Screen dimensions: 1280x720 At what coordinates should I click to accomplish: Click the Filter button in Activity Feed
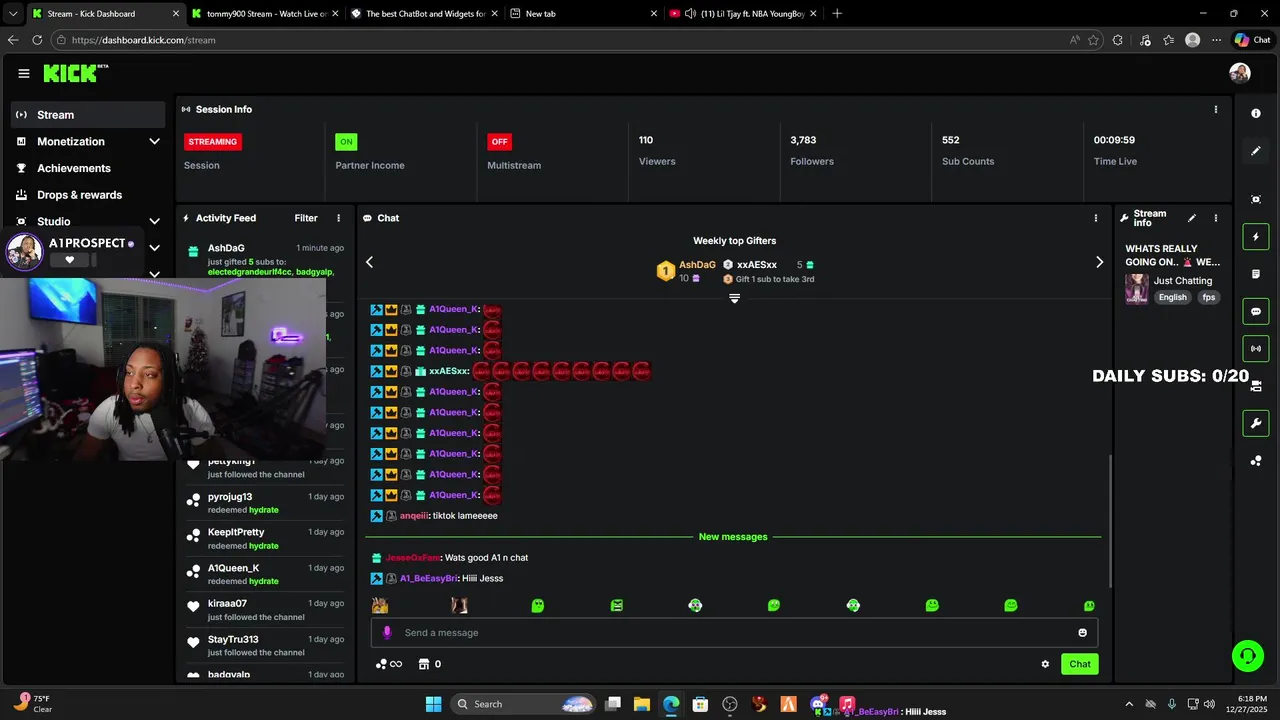(306, 218)
